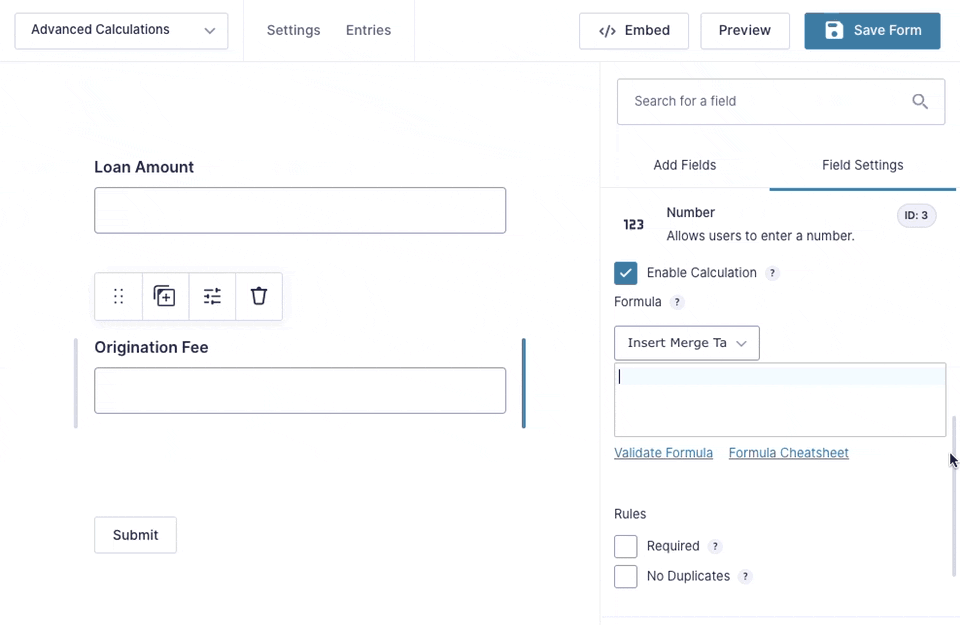
Task: Open the Advanced Calculations form dropdown
Action: [121, 31]
